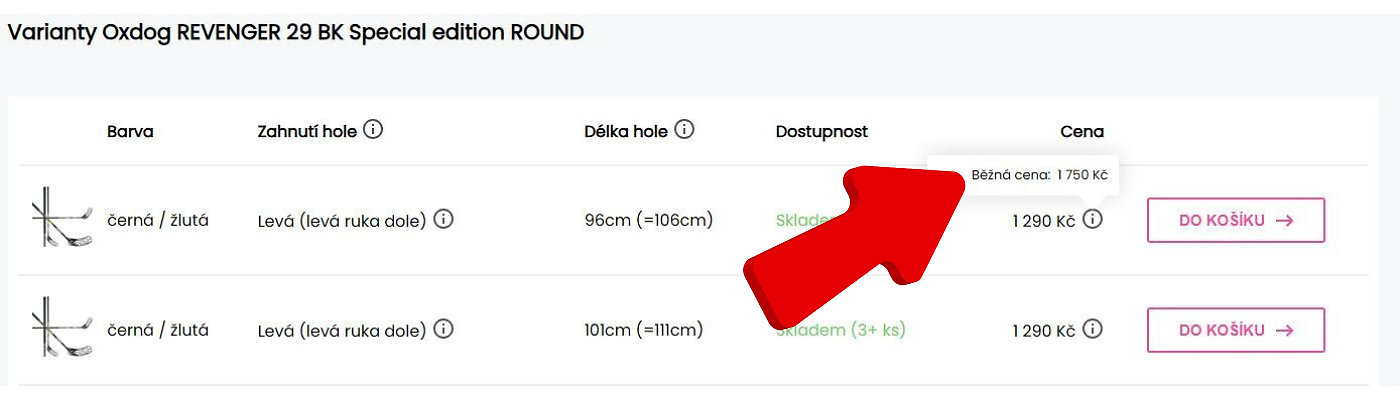Screen dimensions: 1400x400
Task: Add the 96cm variant with DO KOŠÍKU
Action: pos(1235,220)
